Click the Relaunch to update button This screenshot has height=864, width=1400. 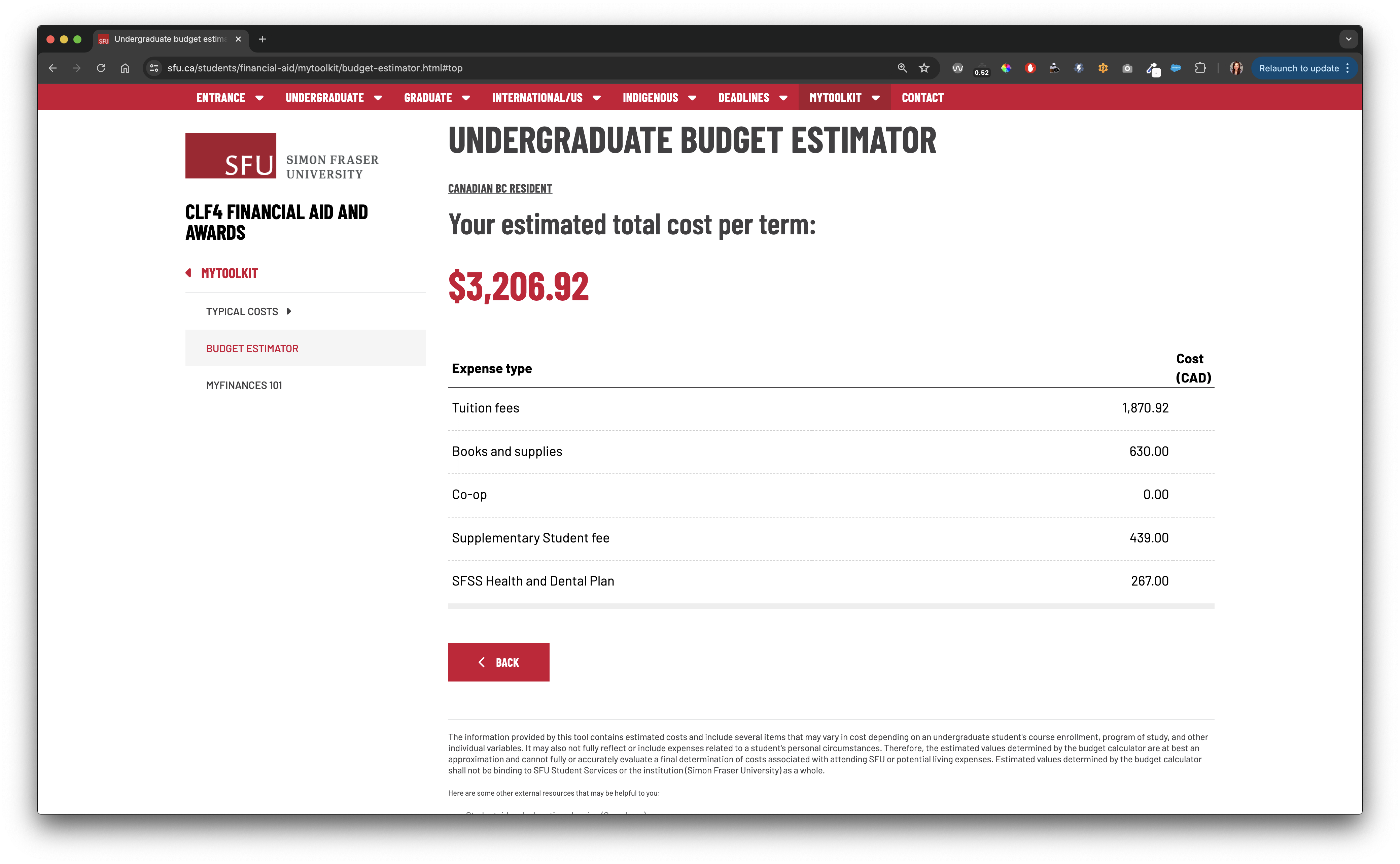(1298, 68)
